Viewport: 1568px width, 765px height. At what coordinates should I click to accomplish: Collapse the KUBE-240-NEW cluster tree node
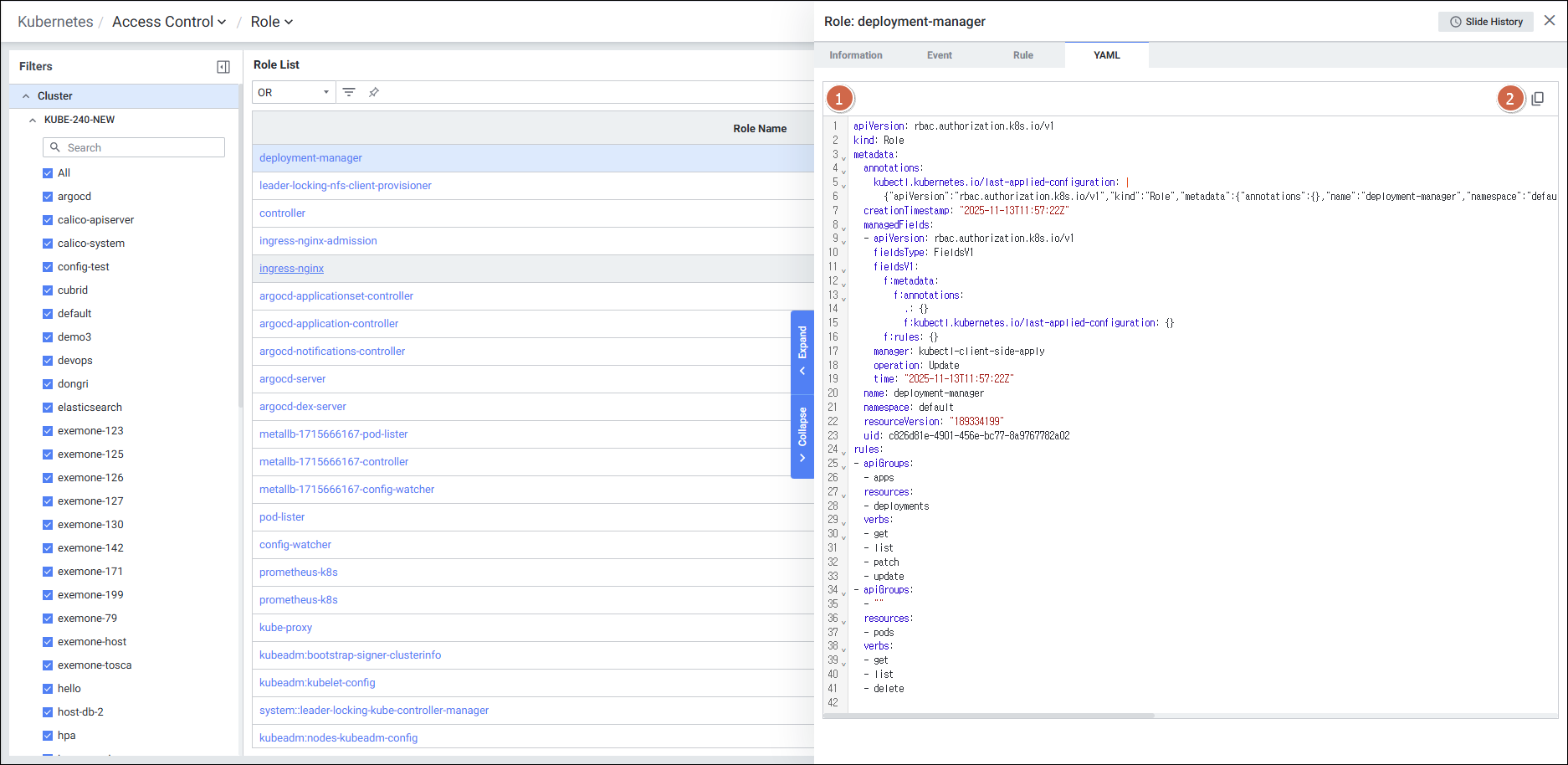[33, 120]
